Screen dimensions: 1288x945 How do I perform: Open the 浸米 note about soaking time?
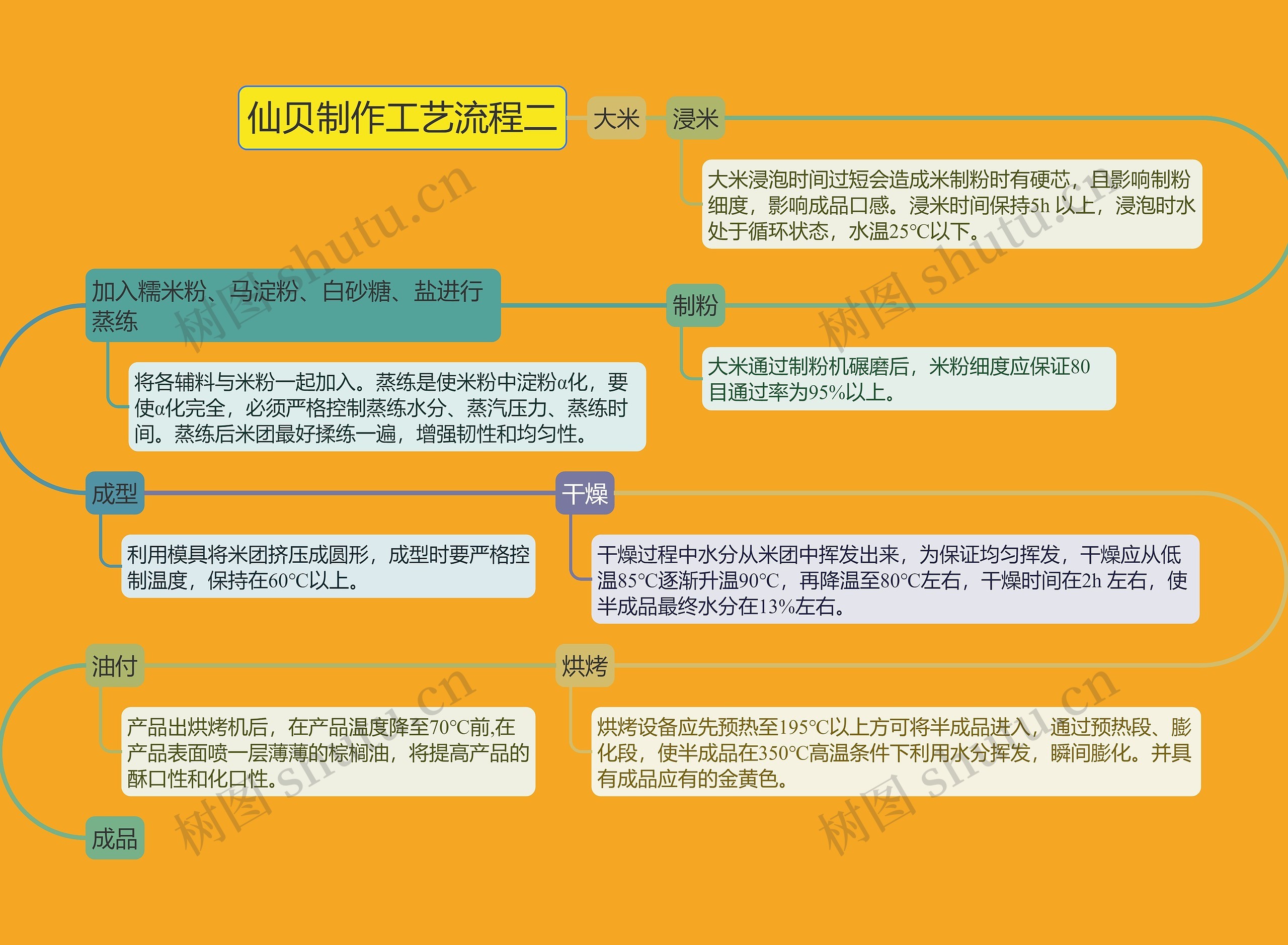[x=951, y=204]
